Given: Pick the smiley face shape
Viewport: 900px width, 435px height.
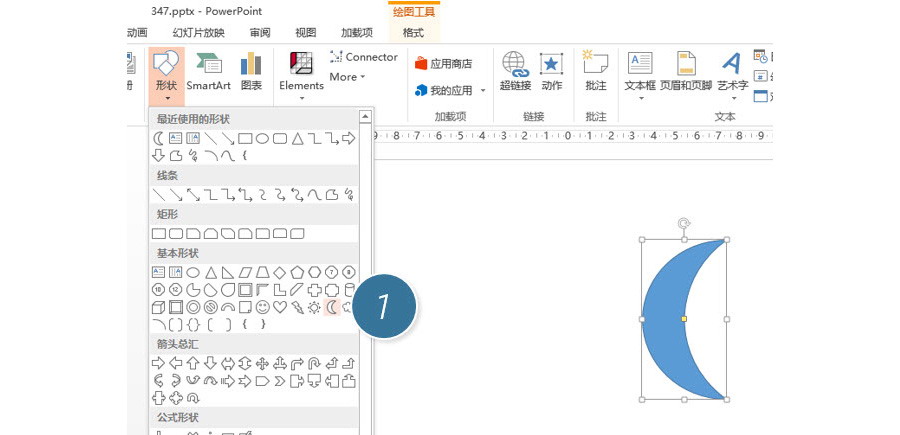Looking at the screenshot, I should pyautogui.click(x=263, y=307).
